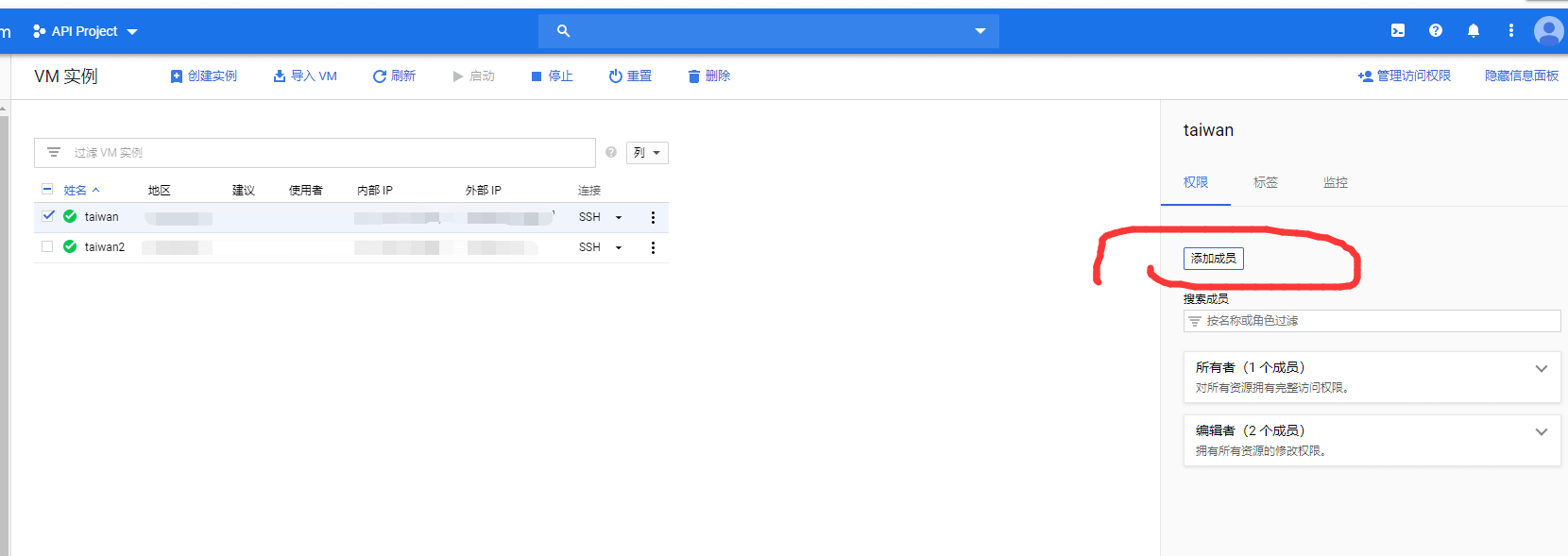
Task: Toggle the select-all header checkbox
Action: tap(47, 190)
